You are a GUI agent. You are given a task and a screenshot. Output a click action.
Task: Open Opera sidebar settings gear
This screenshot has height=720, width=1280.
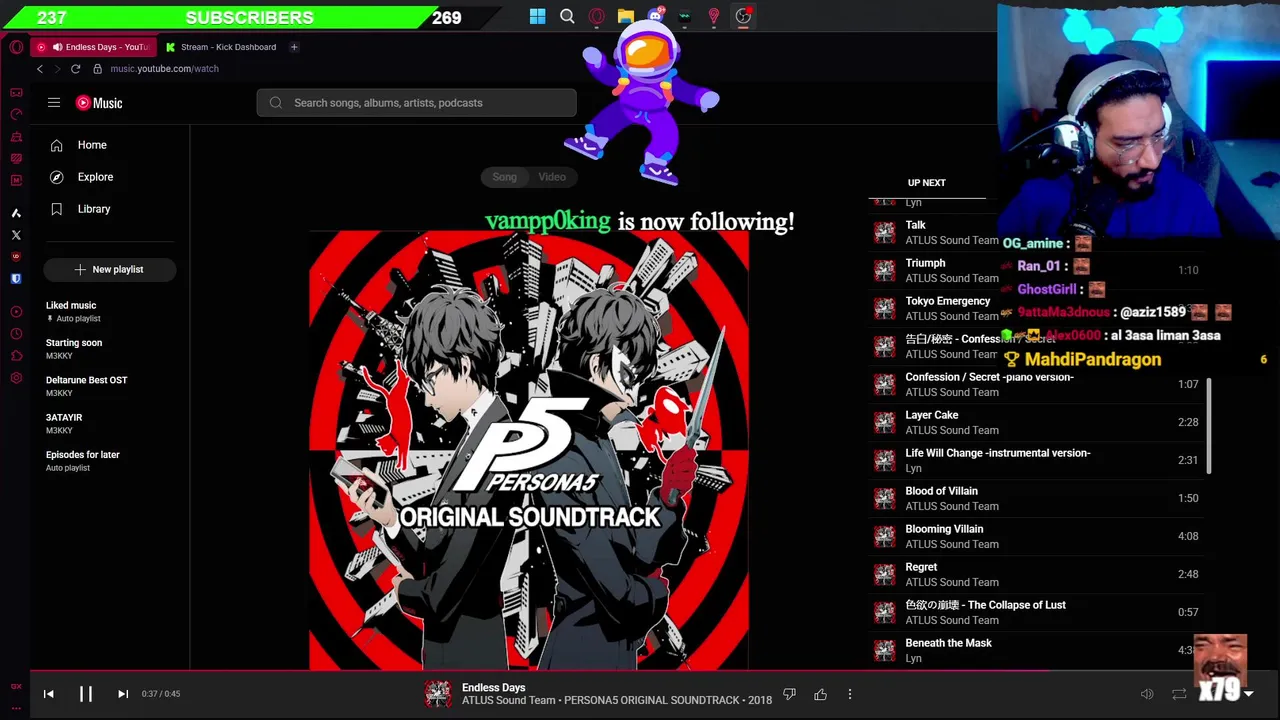click(16, 378)
